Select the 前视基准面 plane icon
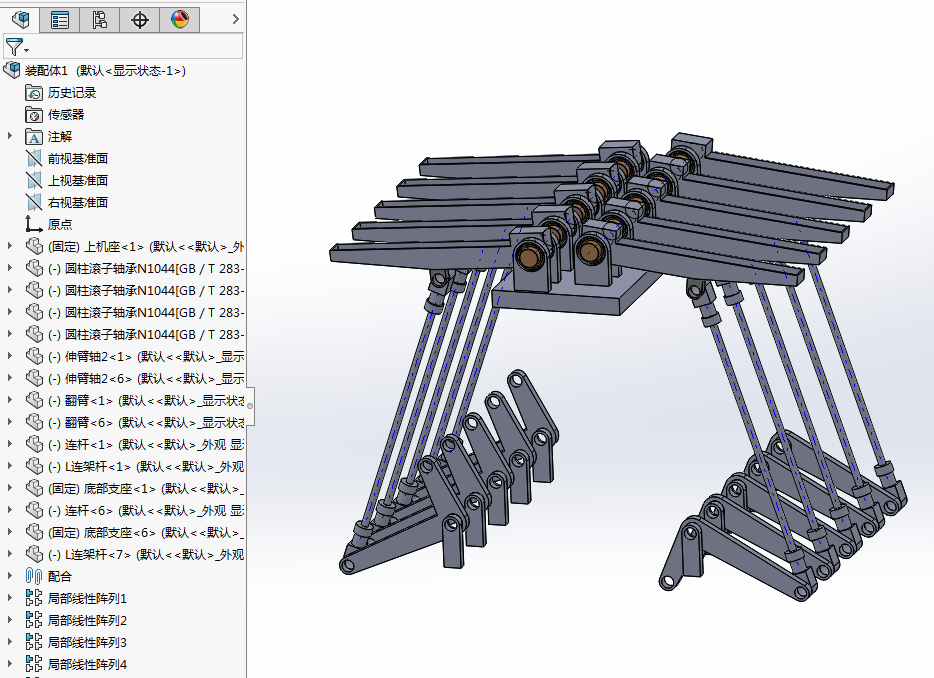This screenshot has width=934, height=678. click(34, 158)
